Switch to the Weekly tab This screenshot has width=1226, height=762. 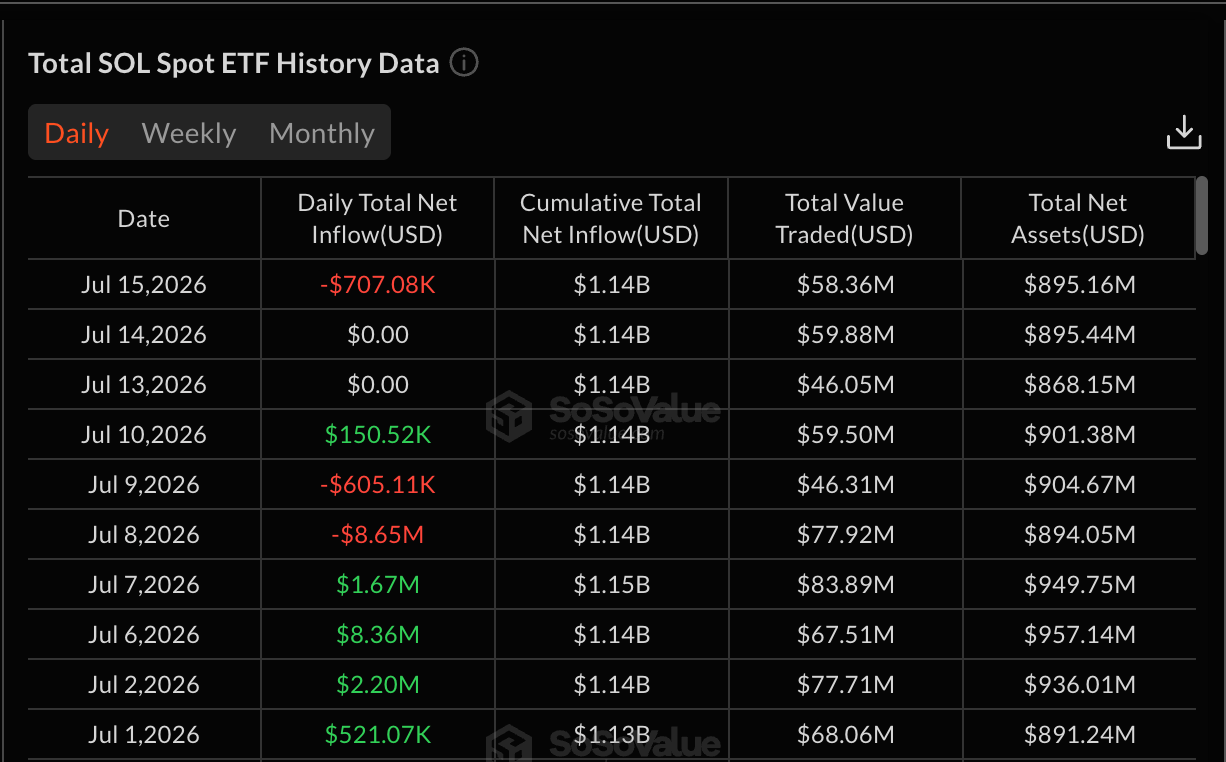(189, 133)
